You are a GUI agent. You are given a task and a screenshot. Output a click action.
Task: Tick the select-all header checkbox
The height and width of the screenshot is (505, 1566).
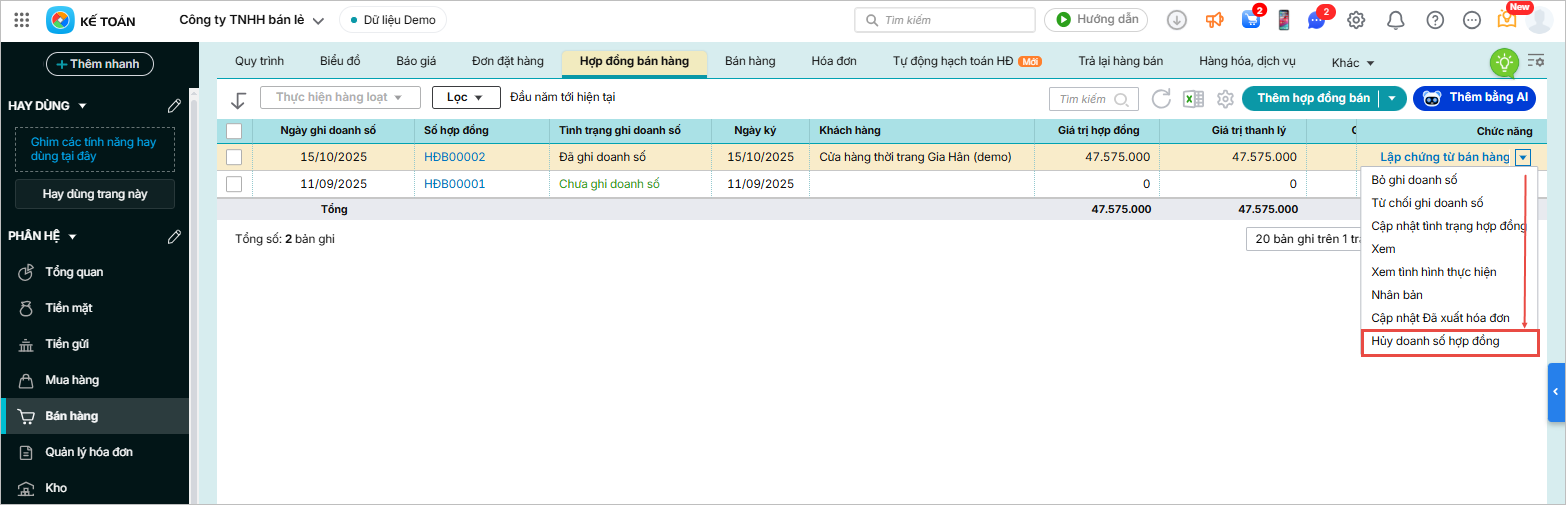[234, 131]
